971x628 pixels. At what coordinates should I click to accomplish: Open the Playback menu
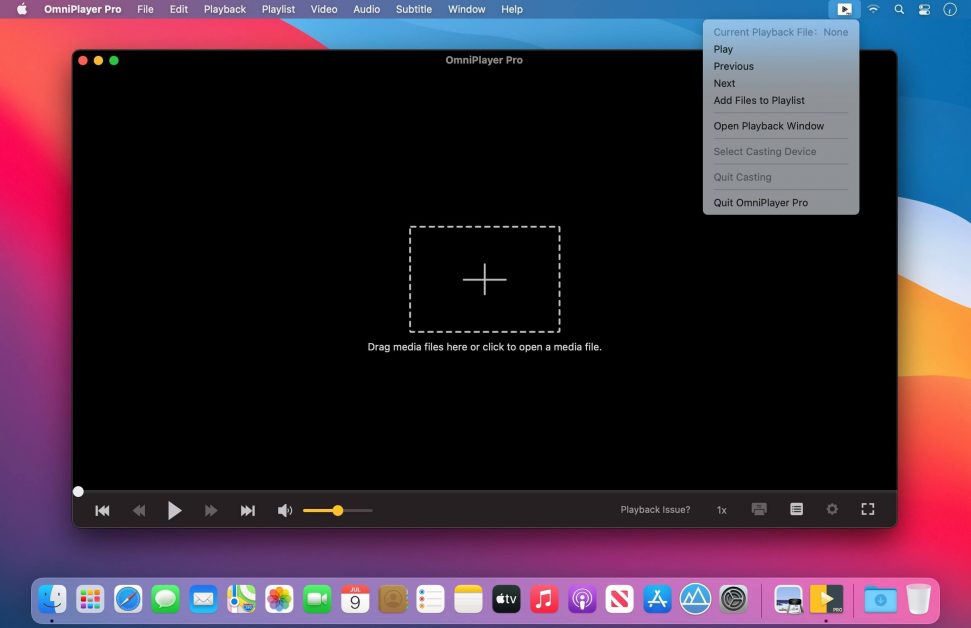(224, 9)
